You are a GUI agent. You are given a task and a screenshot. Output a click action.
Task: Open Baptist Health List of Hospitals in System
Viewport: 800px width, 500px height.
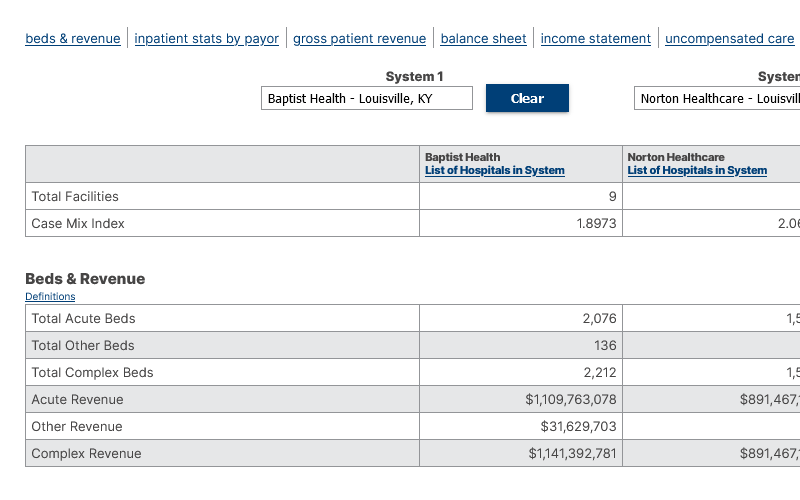(495, 170)
